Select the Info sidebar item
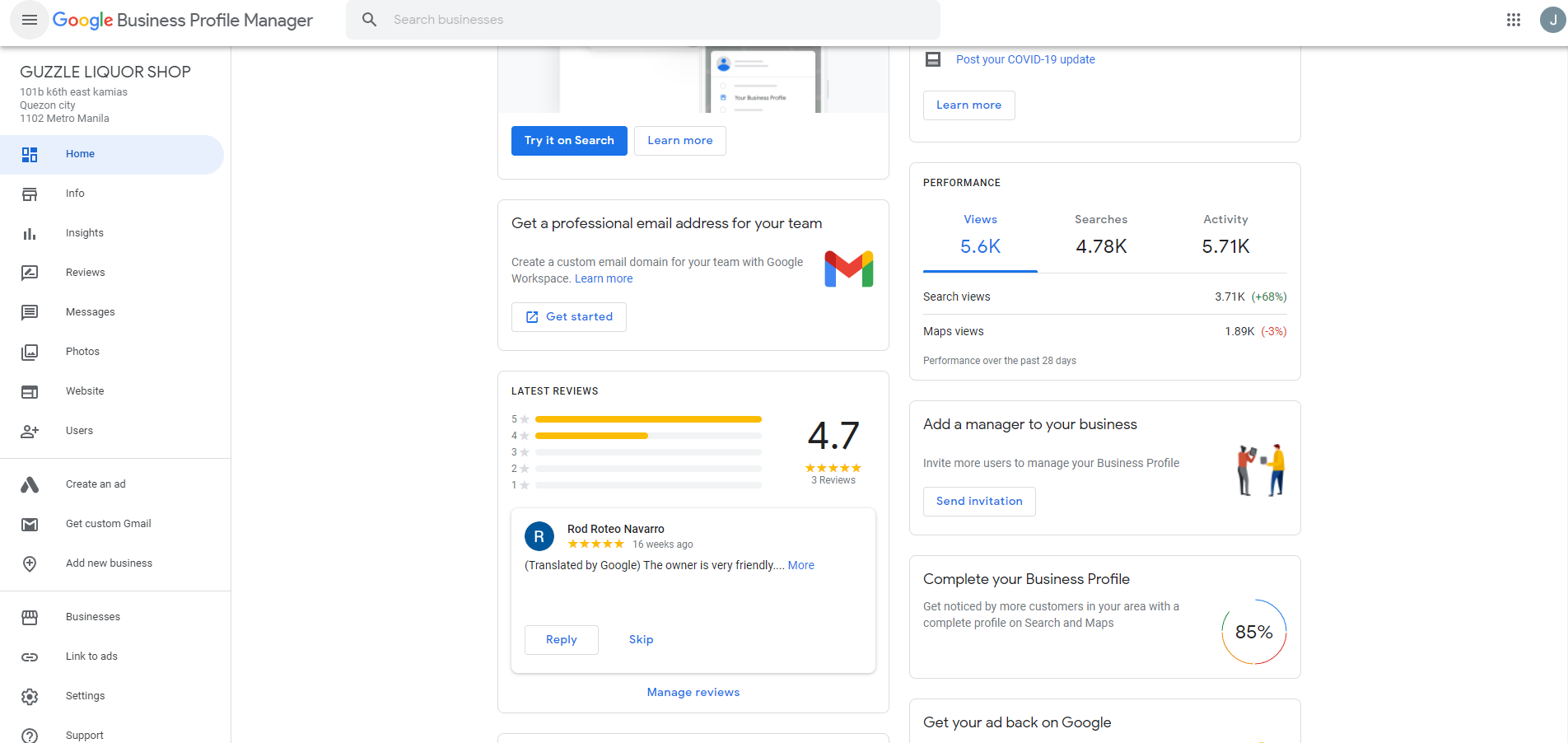The image size is (1568, 743). coord(75,194)
